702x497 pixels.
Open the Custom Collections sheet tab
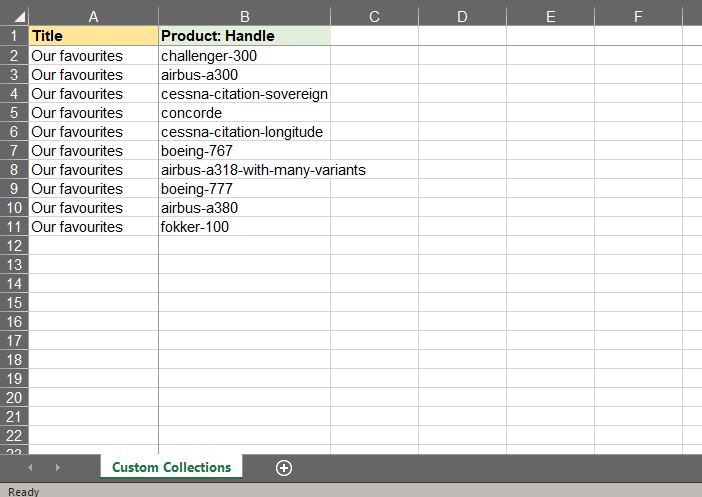point(171,467)
